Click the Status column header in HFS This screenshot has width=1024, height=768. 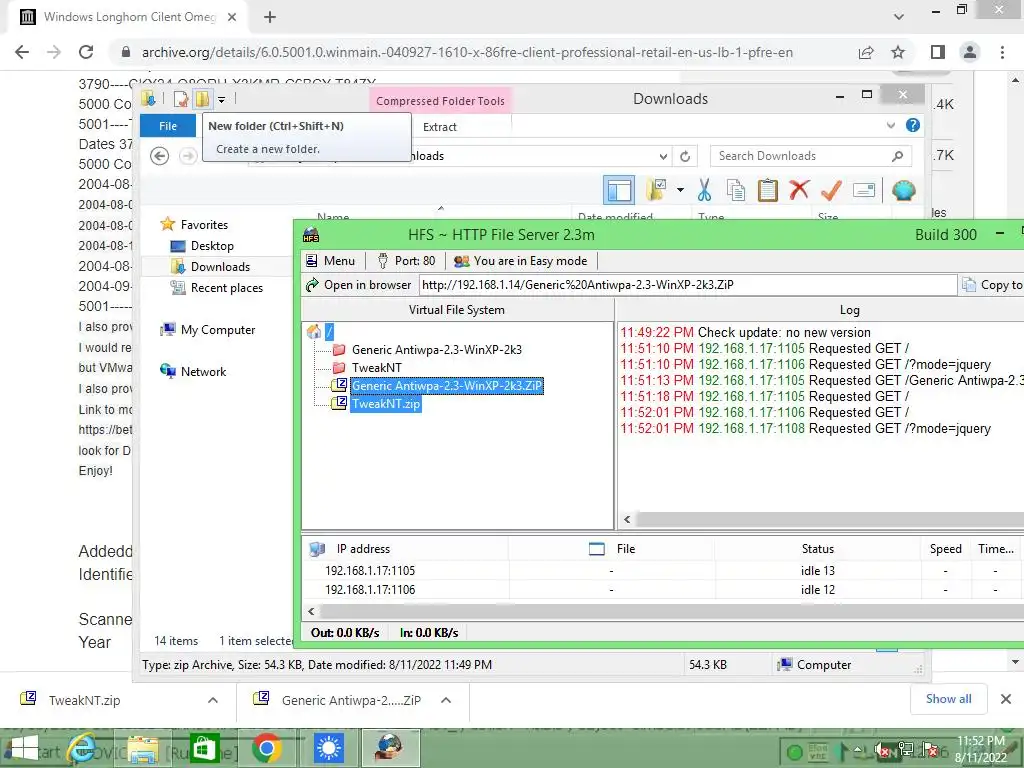click(818, 549)
